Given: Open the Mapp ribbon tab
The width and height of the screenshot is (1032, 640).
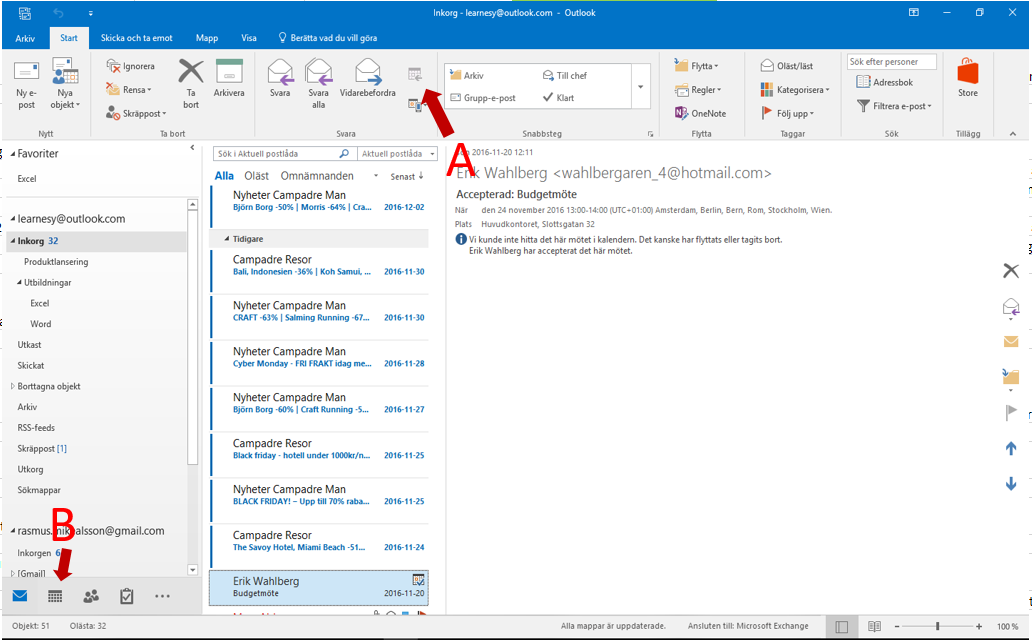Looking at the screenshot, I should [207, 38].
